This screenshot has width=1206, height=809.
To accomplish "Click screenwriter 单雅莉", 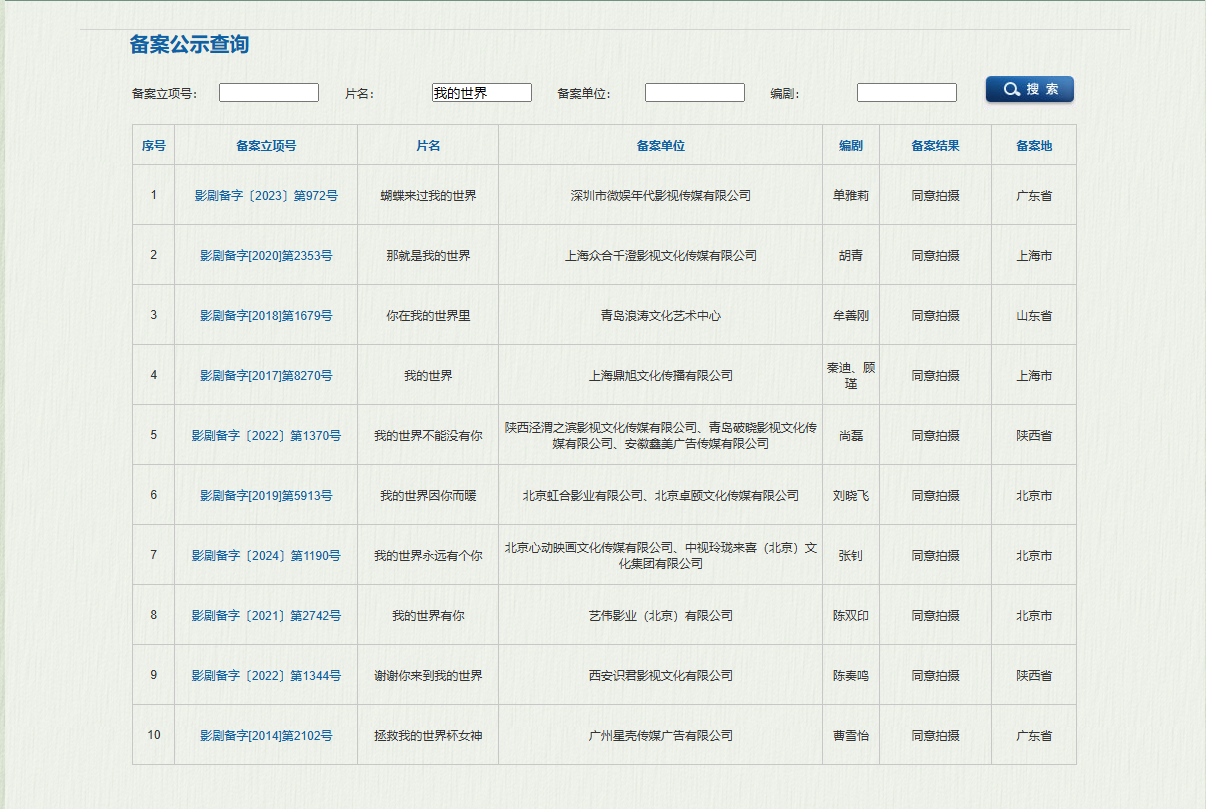I will click(851, 195).
